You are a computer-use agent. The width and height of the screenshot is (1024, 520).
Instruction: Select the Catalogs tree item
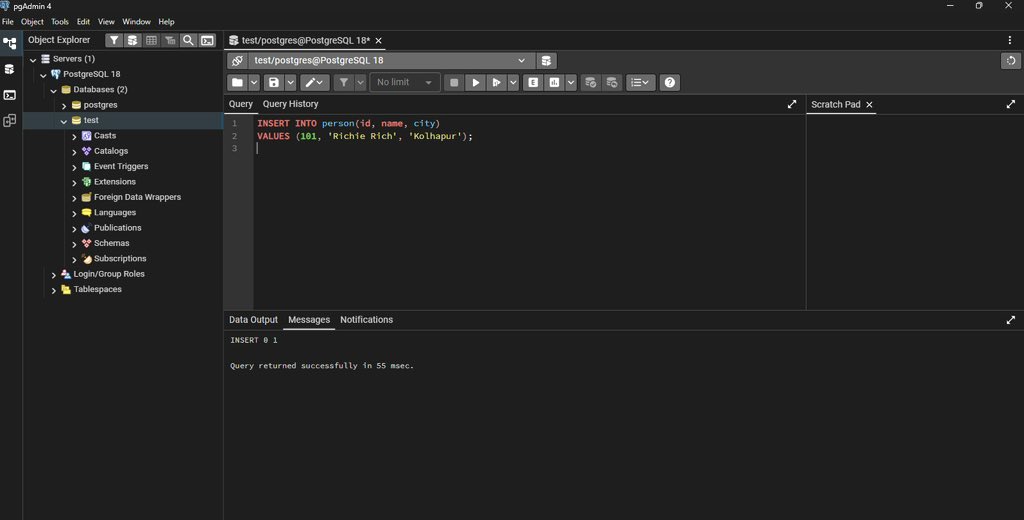coord(111,151)
